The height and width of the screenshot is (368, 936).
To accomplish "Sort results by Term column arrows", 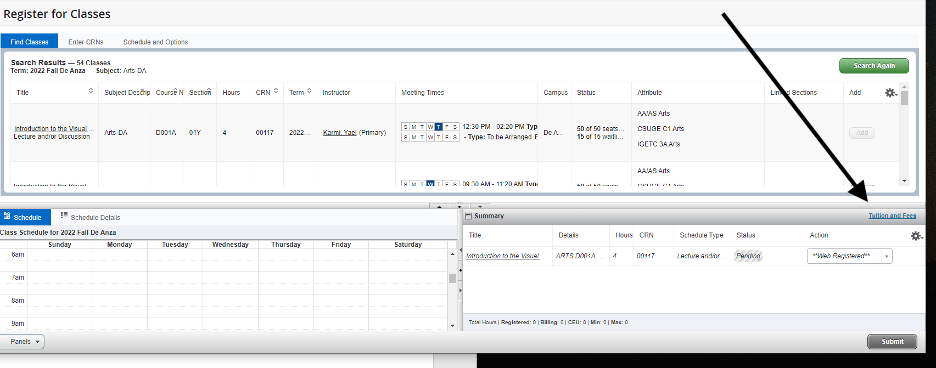I will 309,91.
